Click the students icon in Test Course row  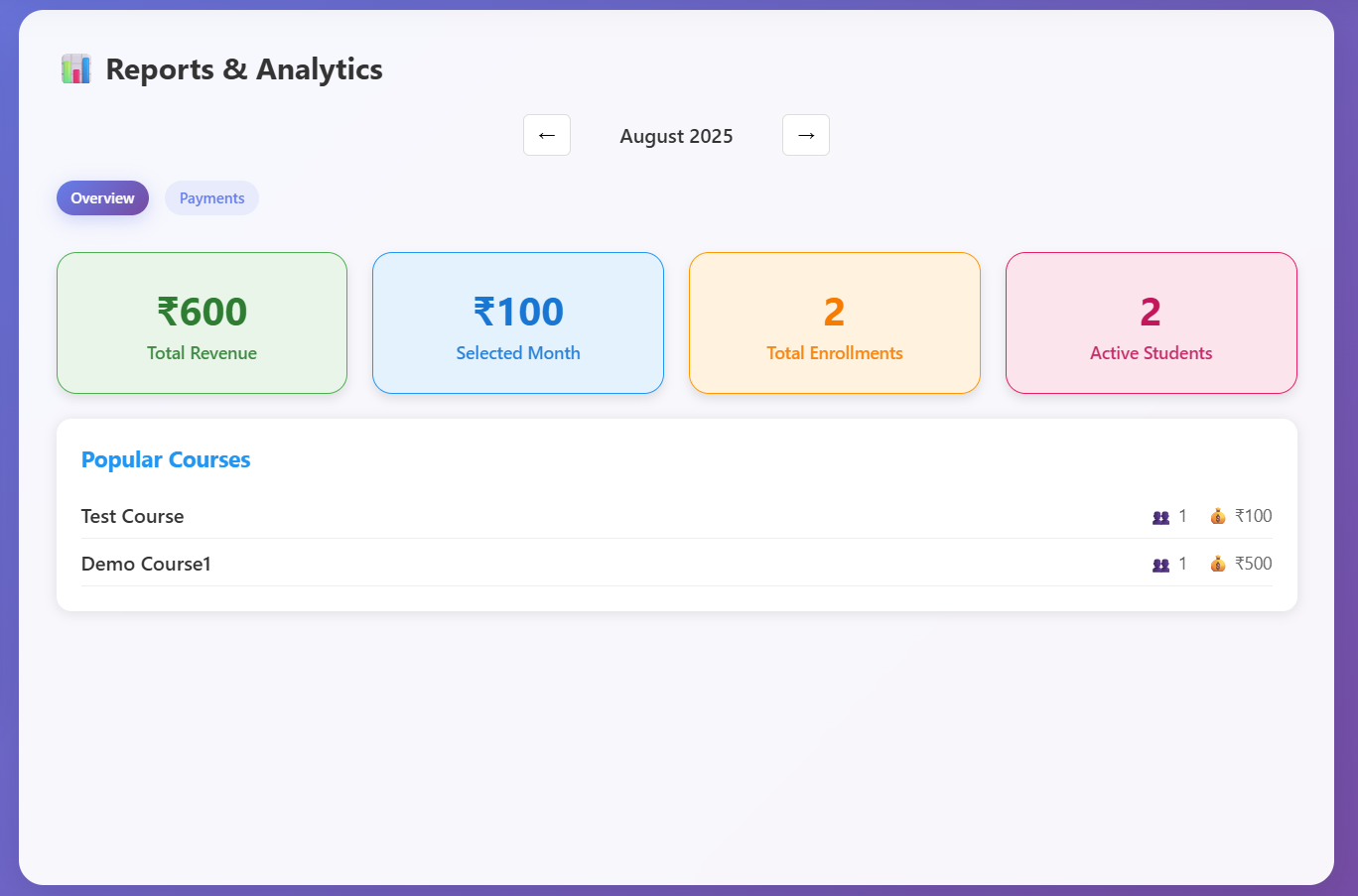(1160, 517)
